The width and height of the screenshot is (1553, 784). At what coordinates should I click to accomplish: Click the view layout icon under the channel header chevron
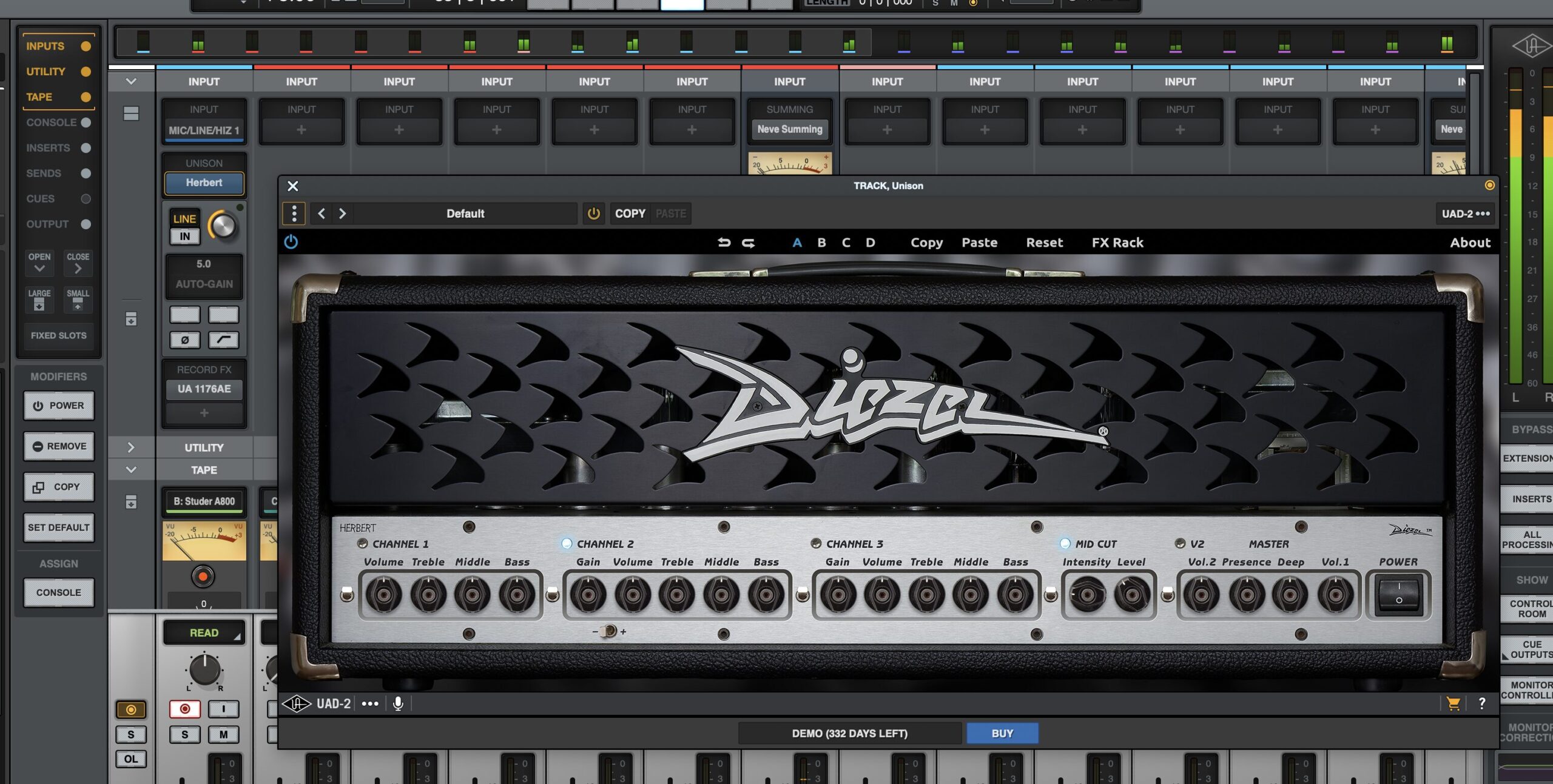click(131, 113)
